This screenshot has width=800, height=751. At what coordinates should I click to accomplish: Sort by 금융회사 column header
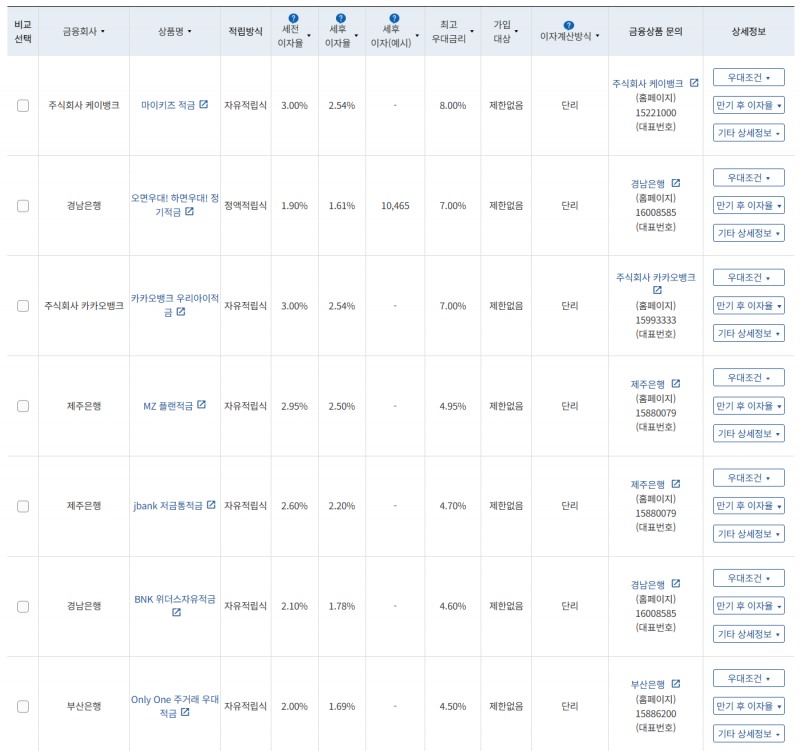84,32
